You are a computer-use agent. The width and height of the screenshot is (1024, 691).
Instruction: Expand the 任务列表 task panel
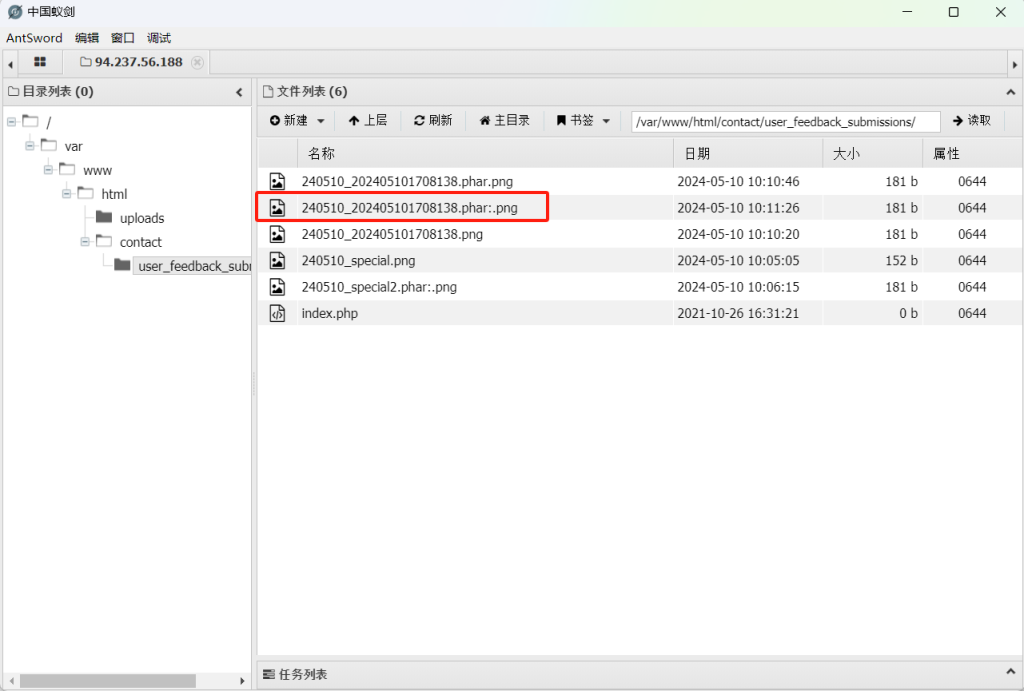[x=1011, y=671]
